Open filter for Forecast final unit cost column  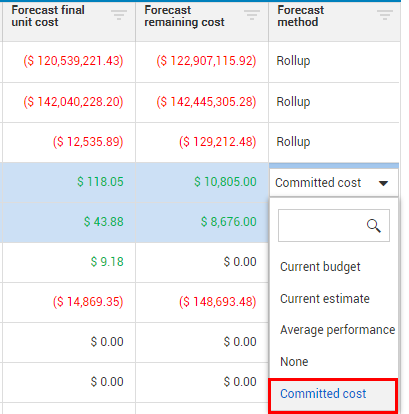[x=119, y=15]
